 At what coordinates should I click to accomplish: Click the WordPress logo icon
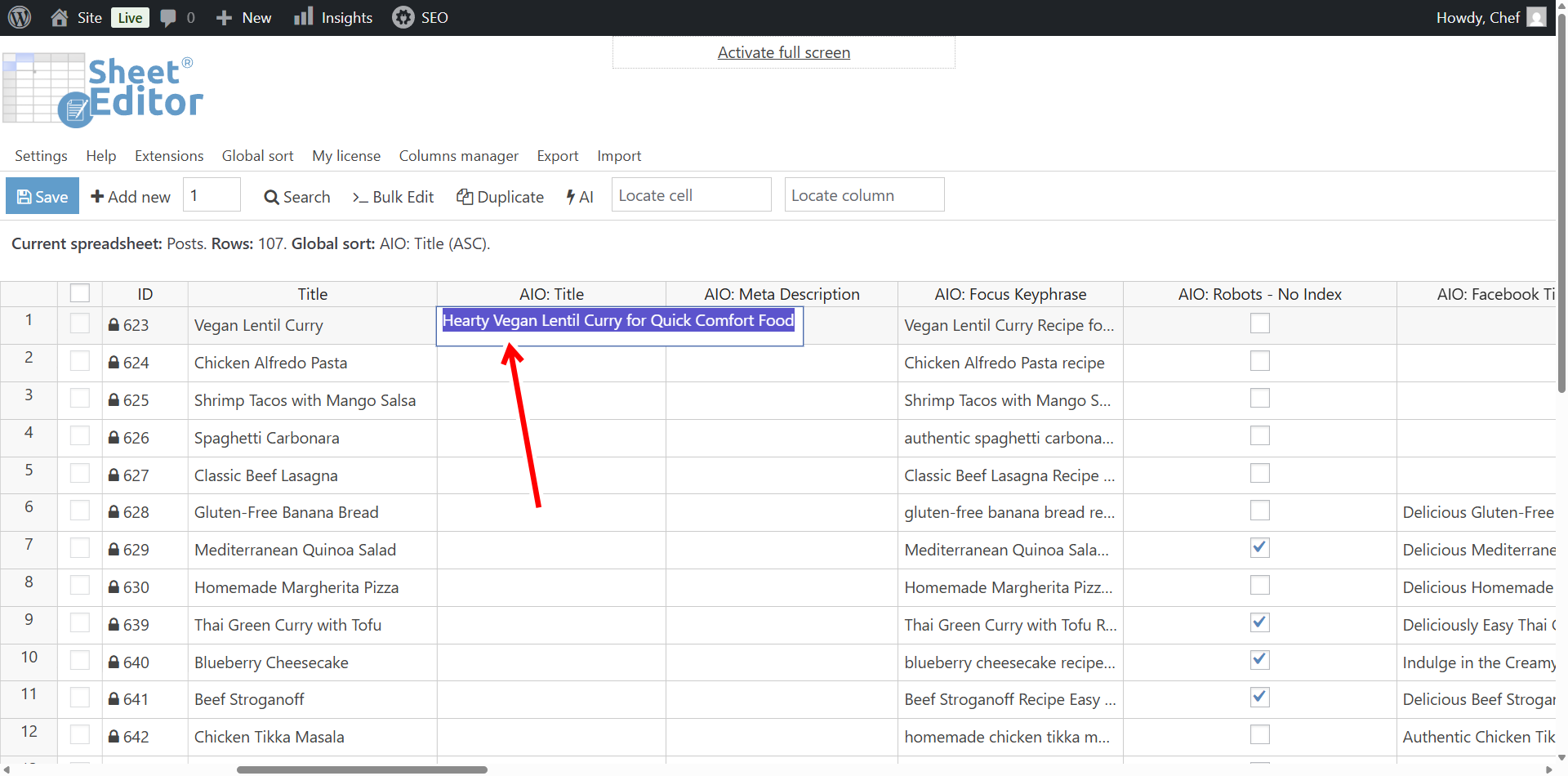pyautogui.click(x=20, y=17)
